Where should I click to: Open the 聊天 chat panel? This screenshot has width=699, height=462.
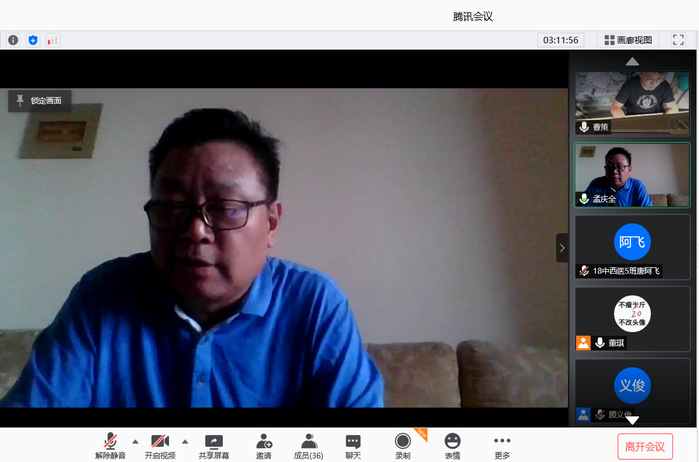click(353, 444)
